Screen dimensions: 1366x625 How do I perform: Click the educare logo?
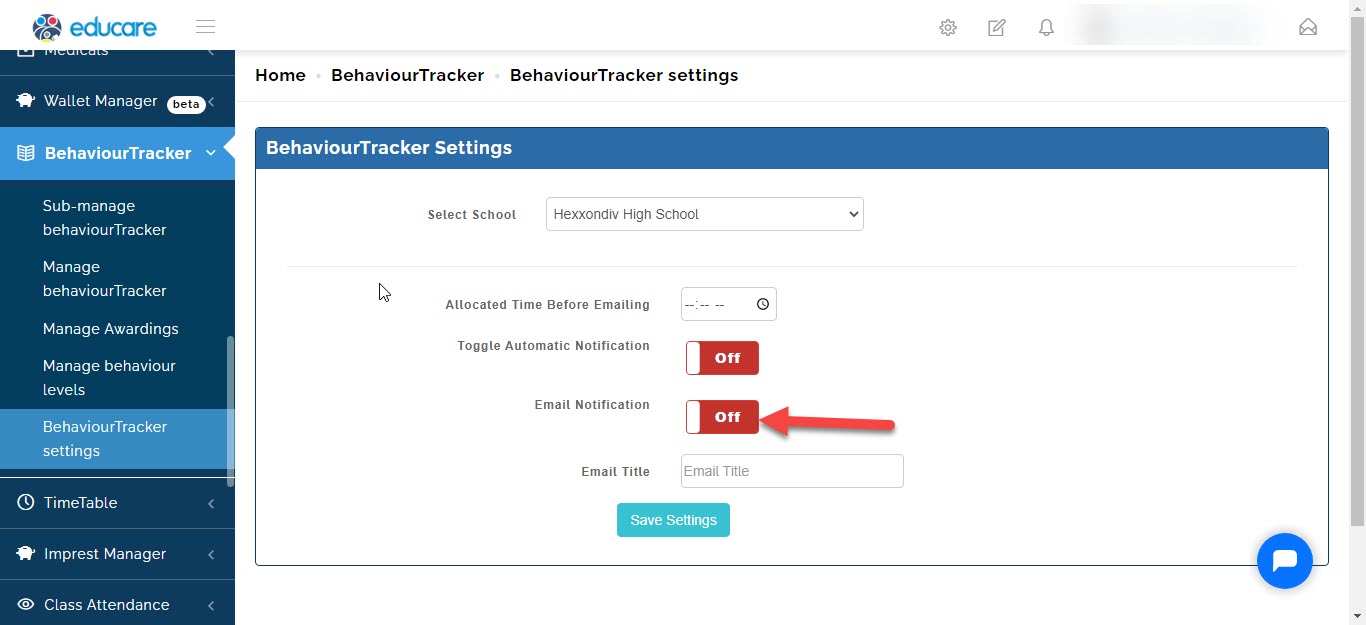pos(95,27)
